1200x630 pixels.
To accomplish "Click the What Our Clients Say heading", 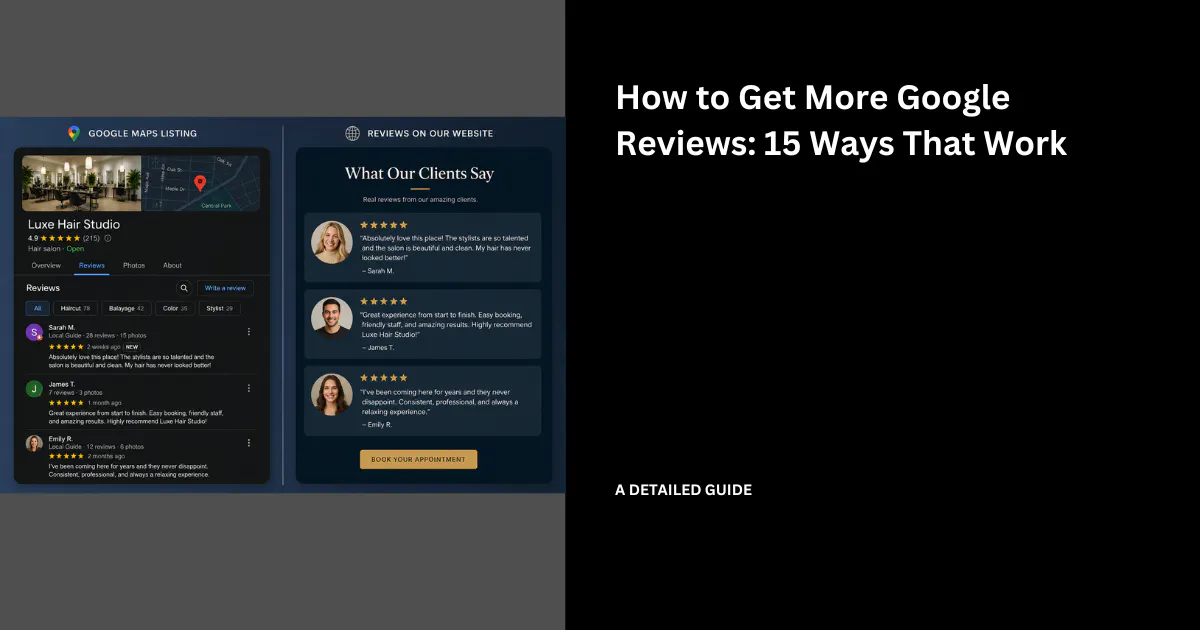I will click(x=419, y=174).
